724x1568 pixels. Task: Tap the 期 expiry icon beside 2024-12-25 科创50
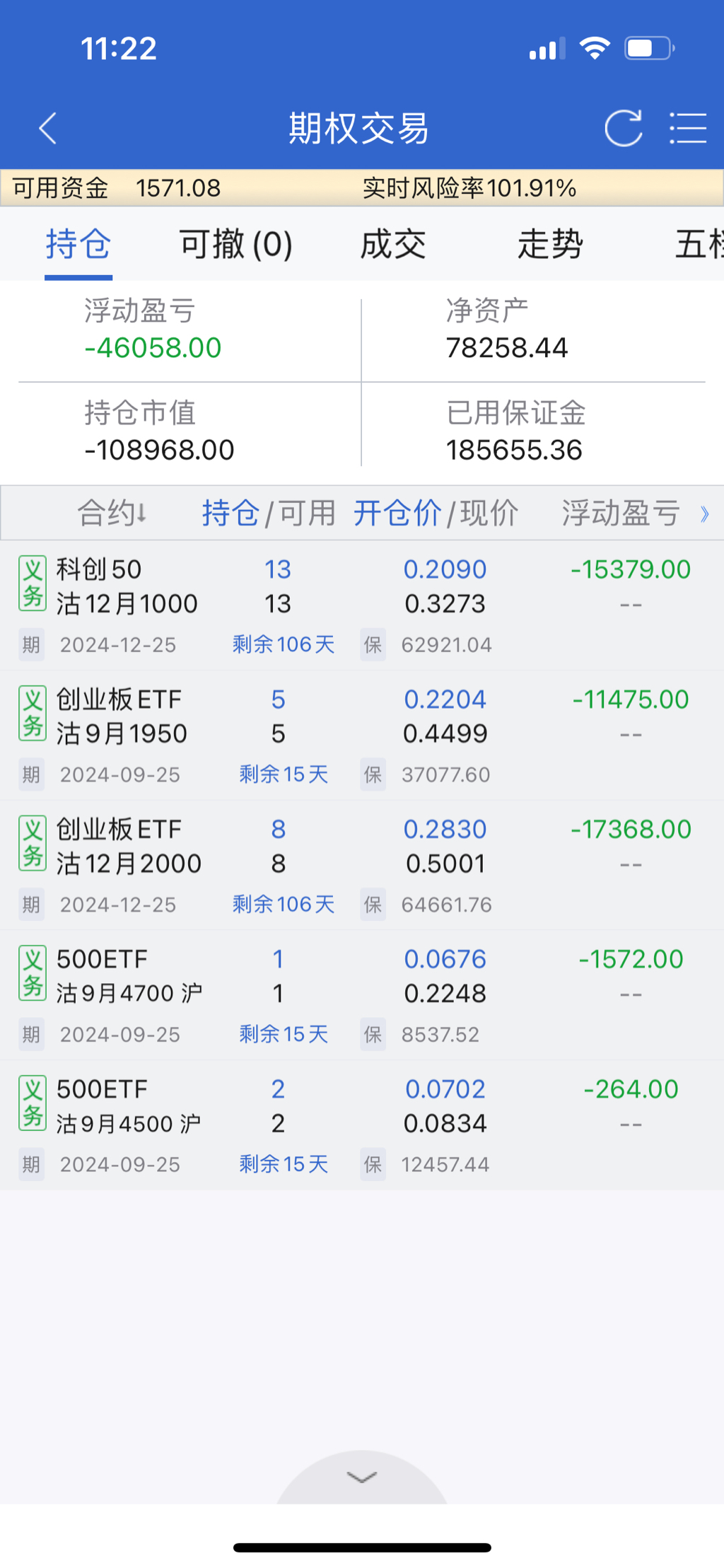click(31, 645)
